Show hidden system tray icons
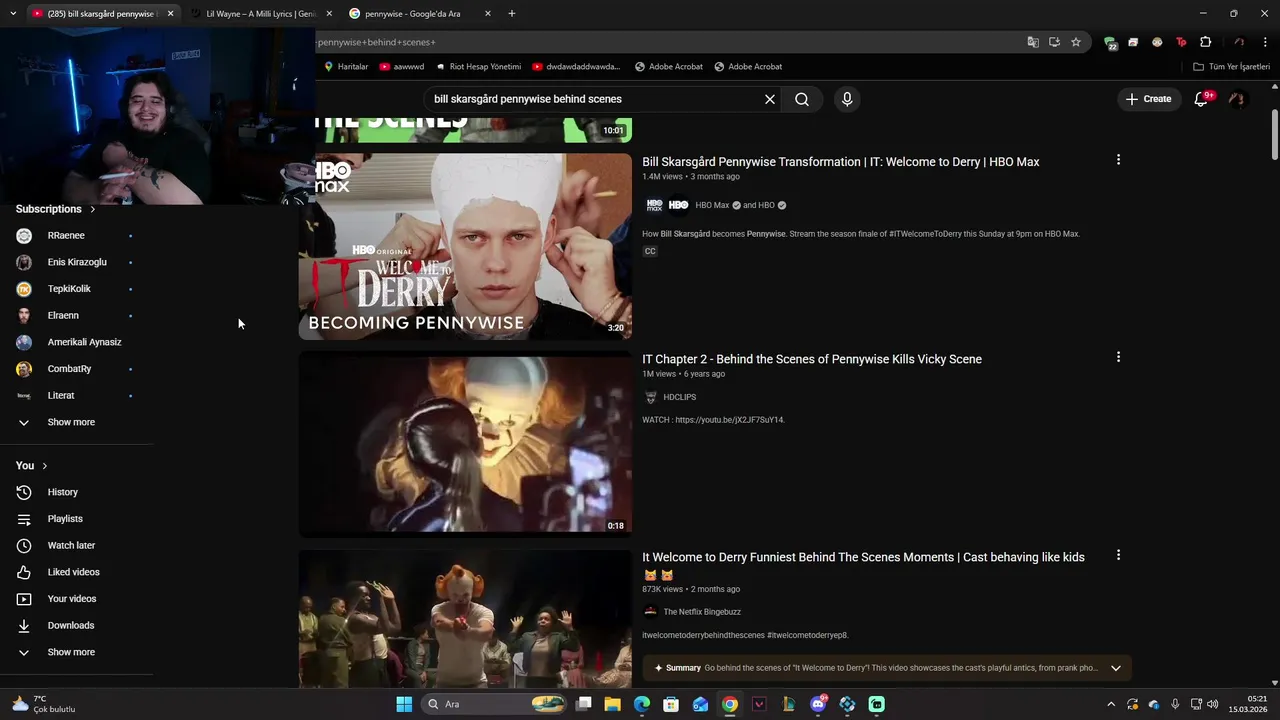This screenshot has height=720, width=1280. pyautogui.click(x=1111, y=704)
